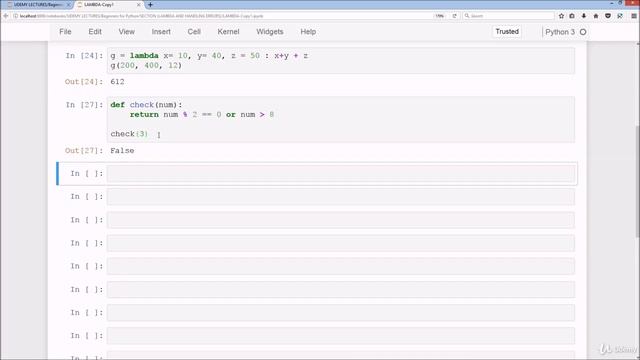The height and width of the screenshot is (360, 640).
Task: Click the zoom level 170% indicator
Action: click(x=439, y=16)
